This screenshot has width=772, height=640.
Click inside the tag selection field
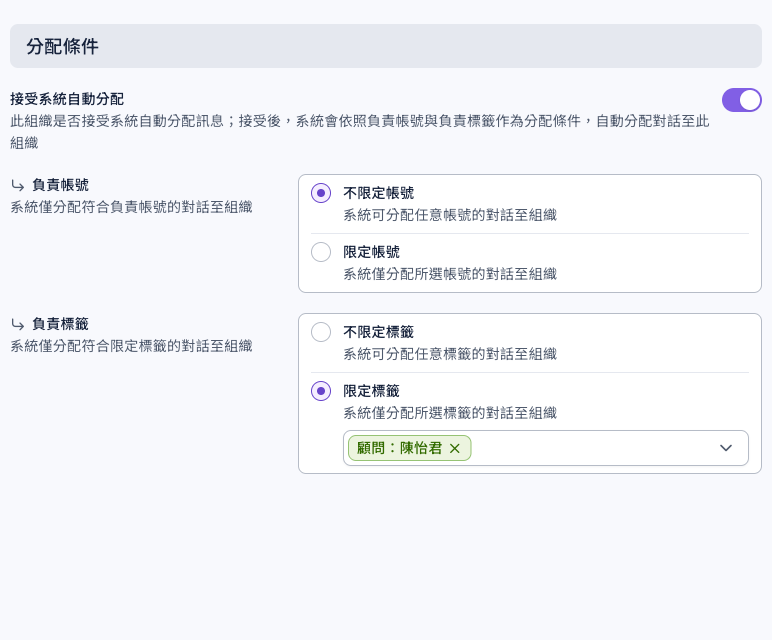coord(546,448)
